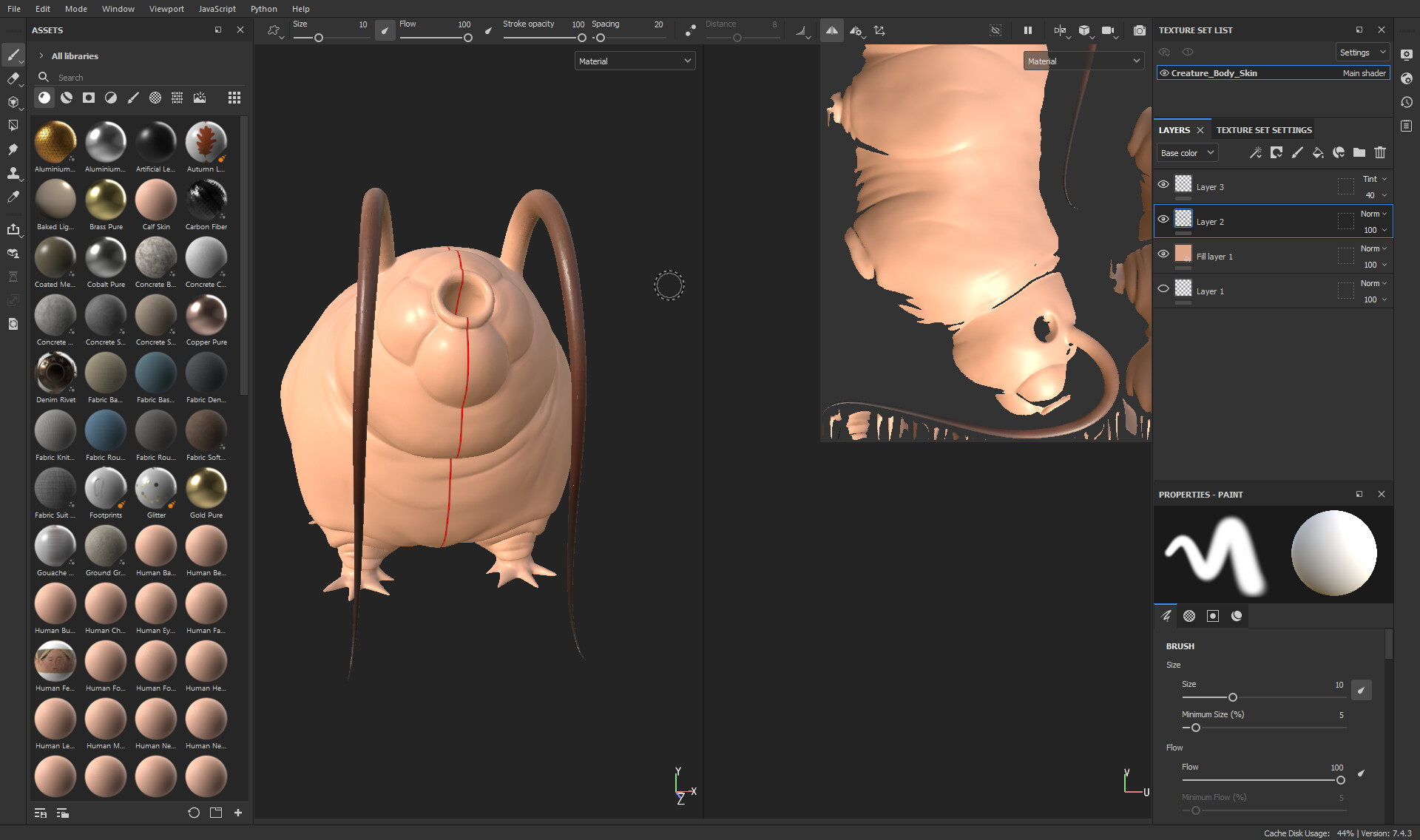Adjust the Flow slider in Properties panel
This screenshot has width=1420, height=840.
click(x=1340, y=780)
